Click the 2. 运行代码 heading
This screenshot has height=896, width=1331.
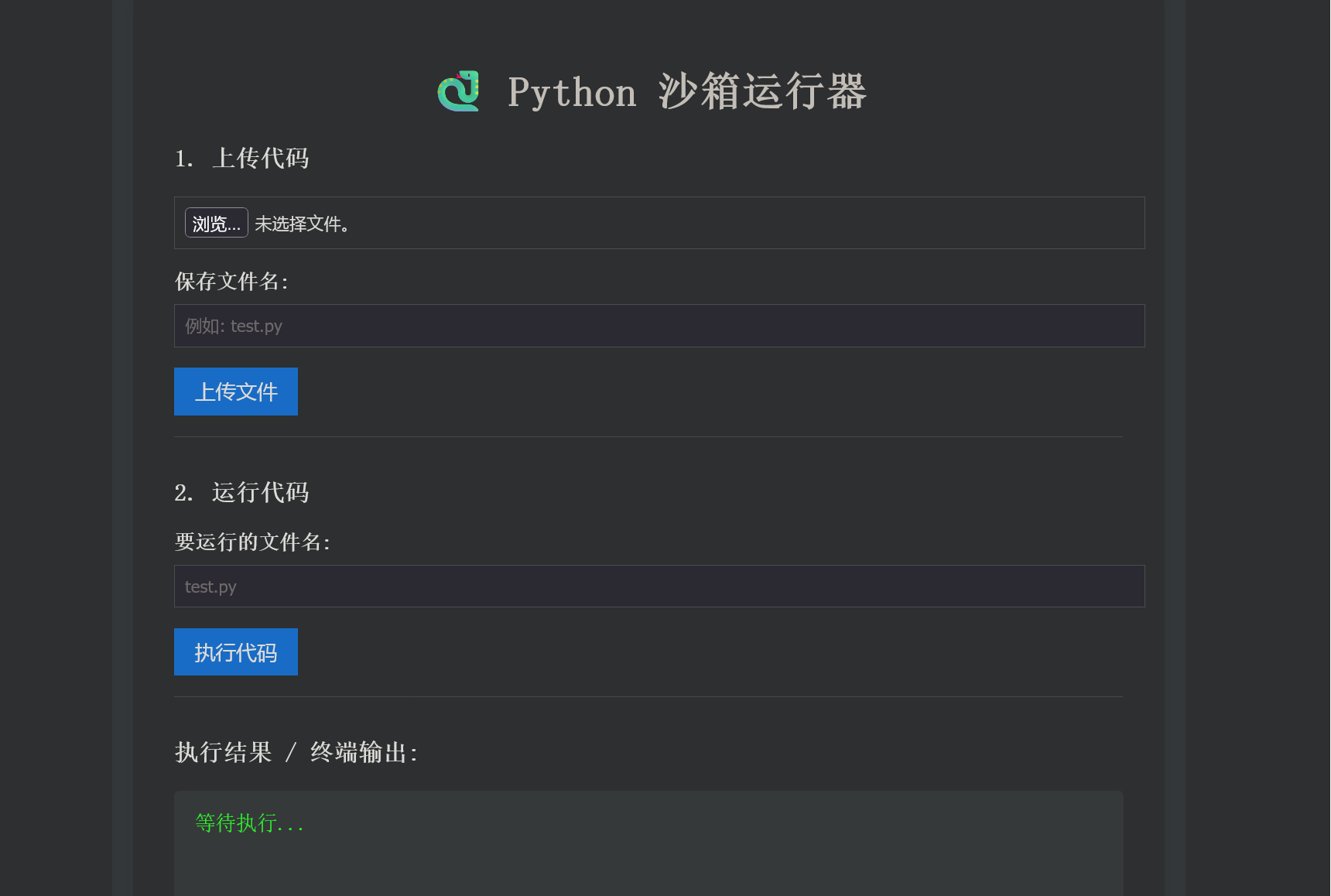pyautogui.click(x=242, y=493)
